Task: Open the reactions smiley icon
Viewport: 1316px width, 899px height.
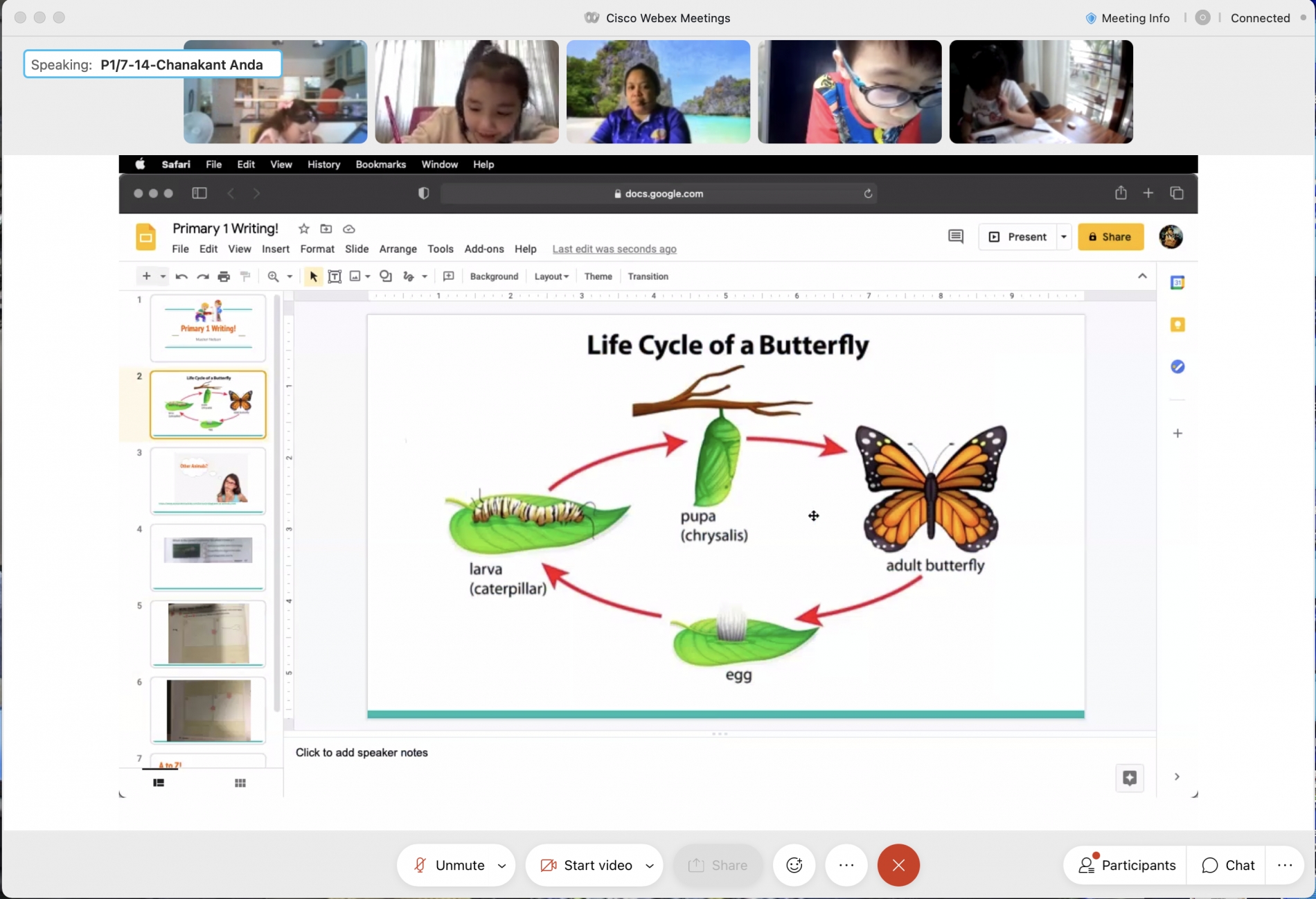Action: (x=794, y=865)
